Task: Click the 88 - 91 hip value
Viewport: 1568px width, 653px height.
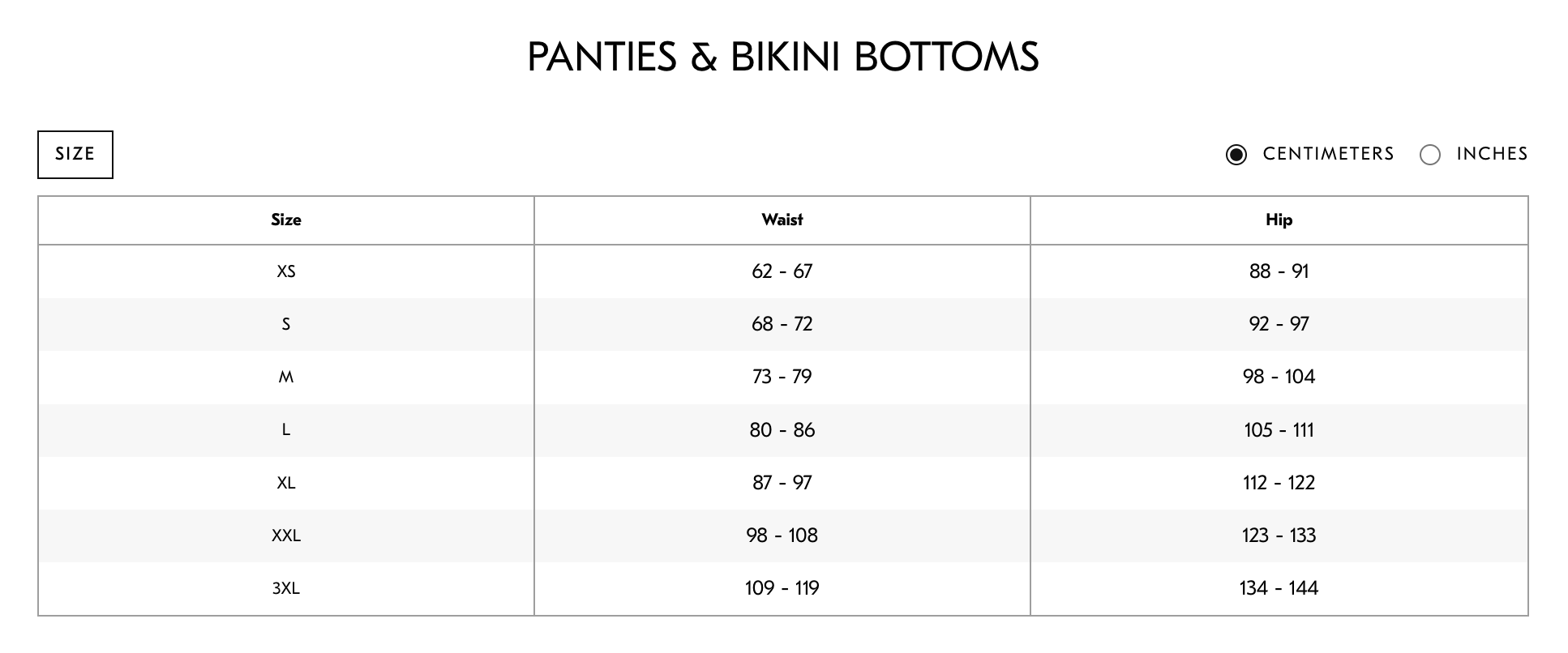Action: pos(1279,271)
